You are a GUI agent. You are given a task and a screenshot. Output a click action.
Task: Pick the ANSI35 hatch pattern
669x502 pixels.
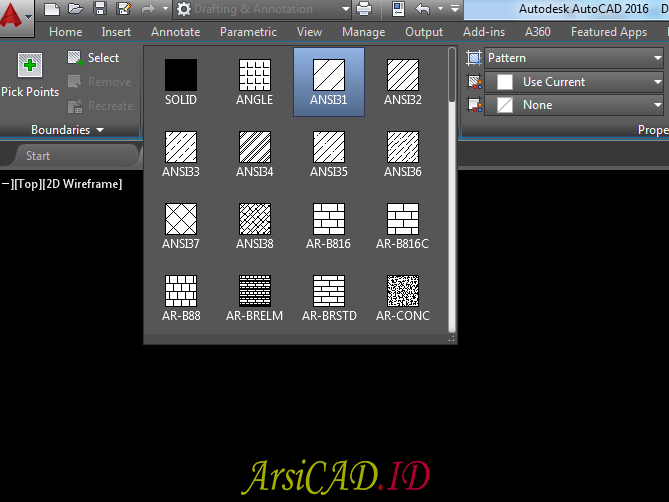click(329, 154)
